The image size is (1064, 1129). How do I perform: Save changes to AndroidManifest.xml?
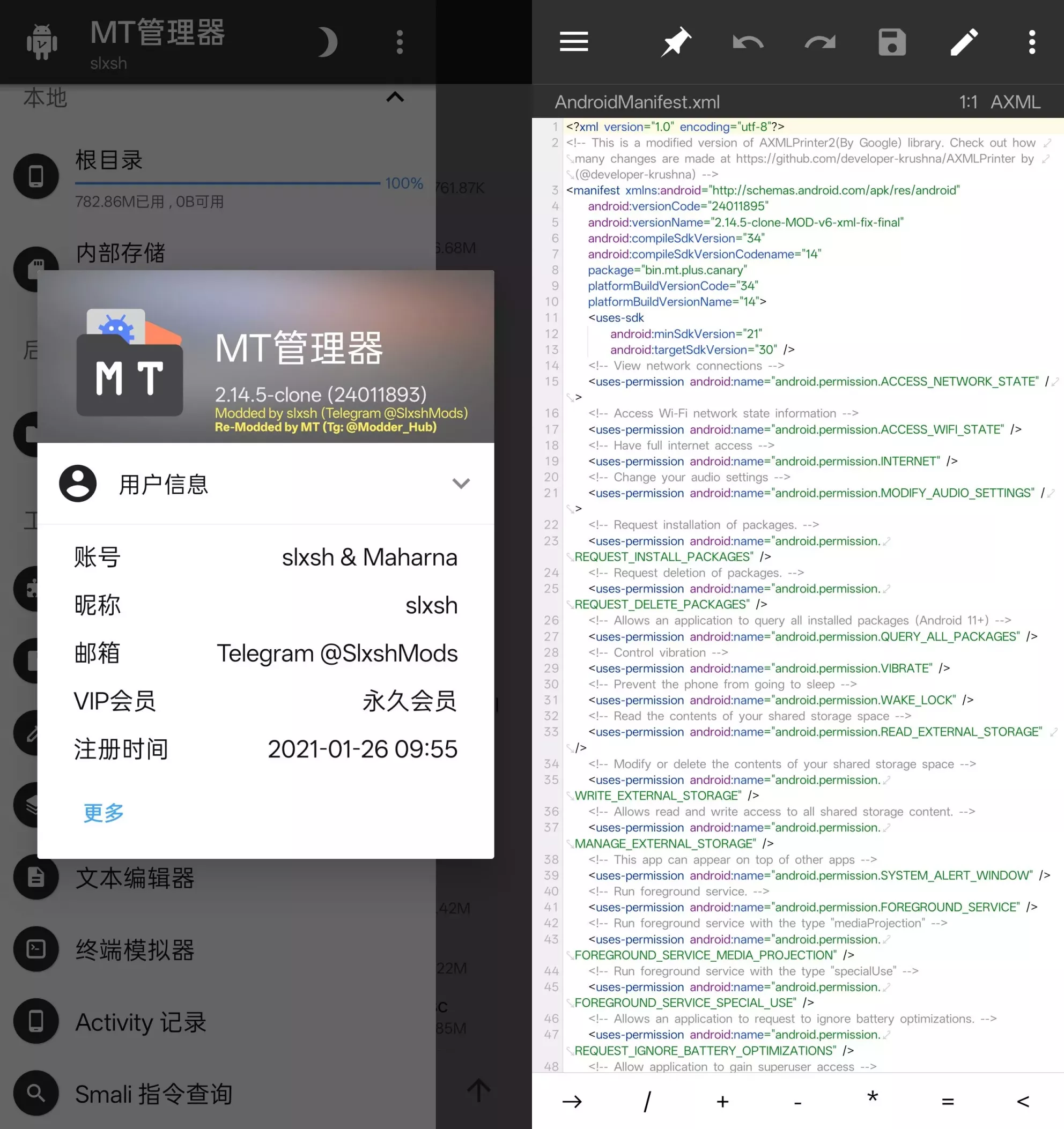coord(891,42)
